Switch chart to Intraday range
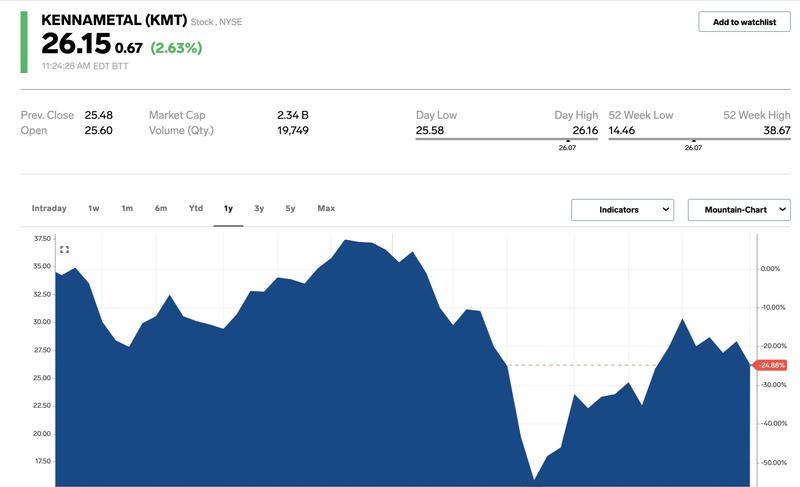 coord(49,208)
